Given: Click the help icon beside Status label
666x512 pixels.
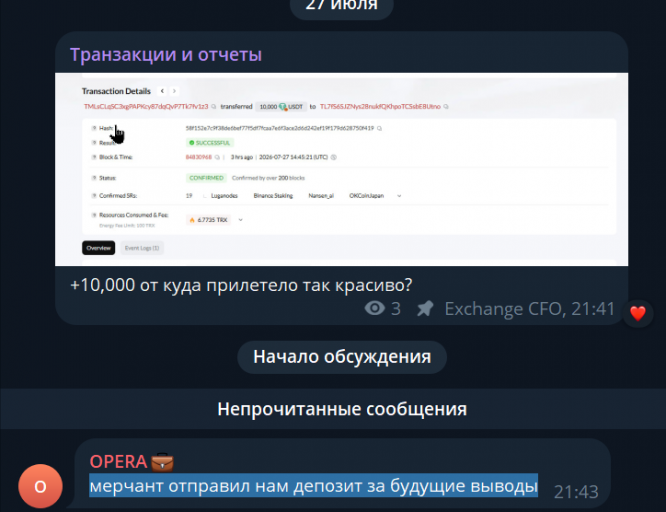Looking at the screenshot, I should (94, 178).
